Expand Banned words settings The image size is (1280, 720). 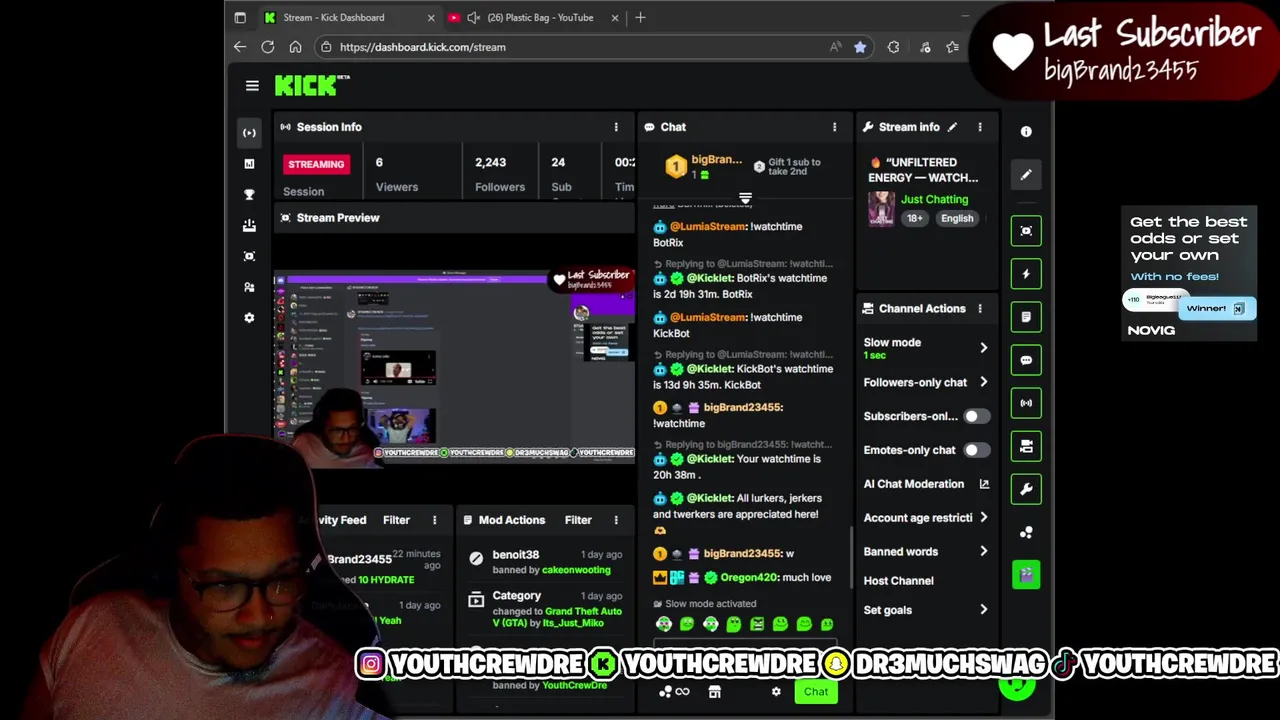coord(983,551)
